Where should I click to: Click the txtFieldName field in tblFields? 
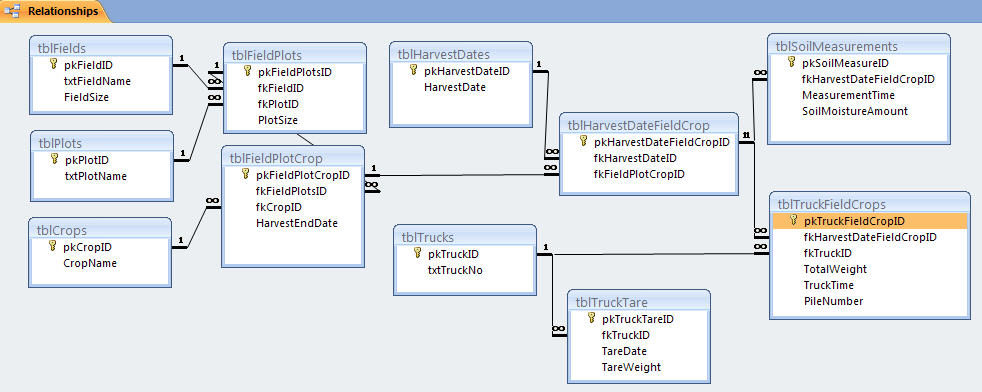(97, 81)
